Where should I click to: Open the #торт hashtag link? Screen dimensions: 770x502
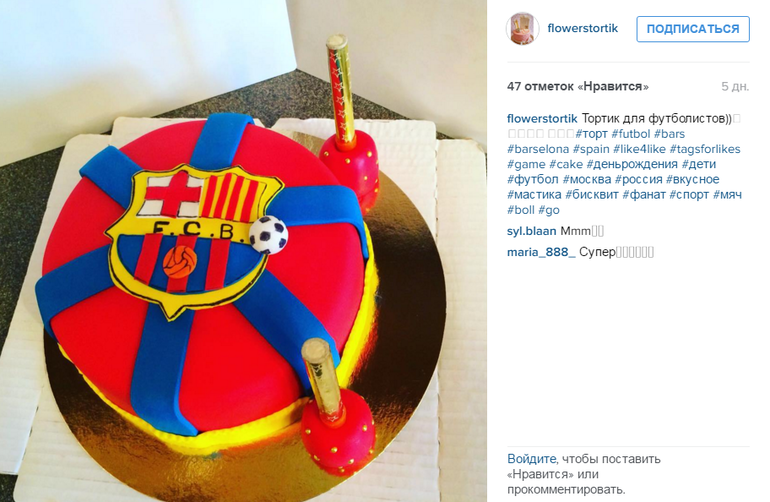[591, 134]
